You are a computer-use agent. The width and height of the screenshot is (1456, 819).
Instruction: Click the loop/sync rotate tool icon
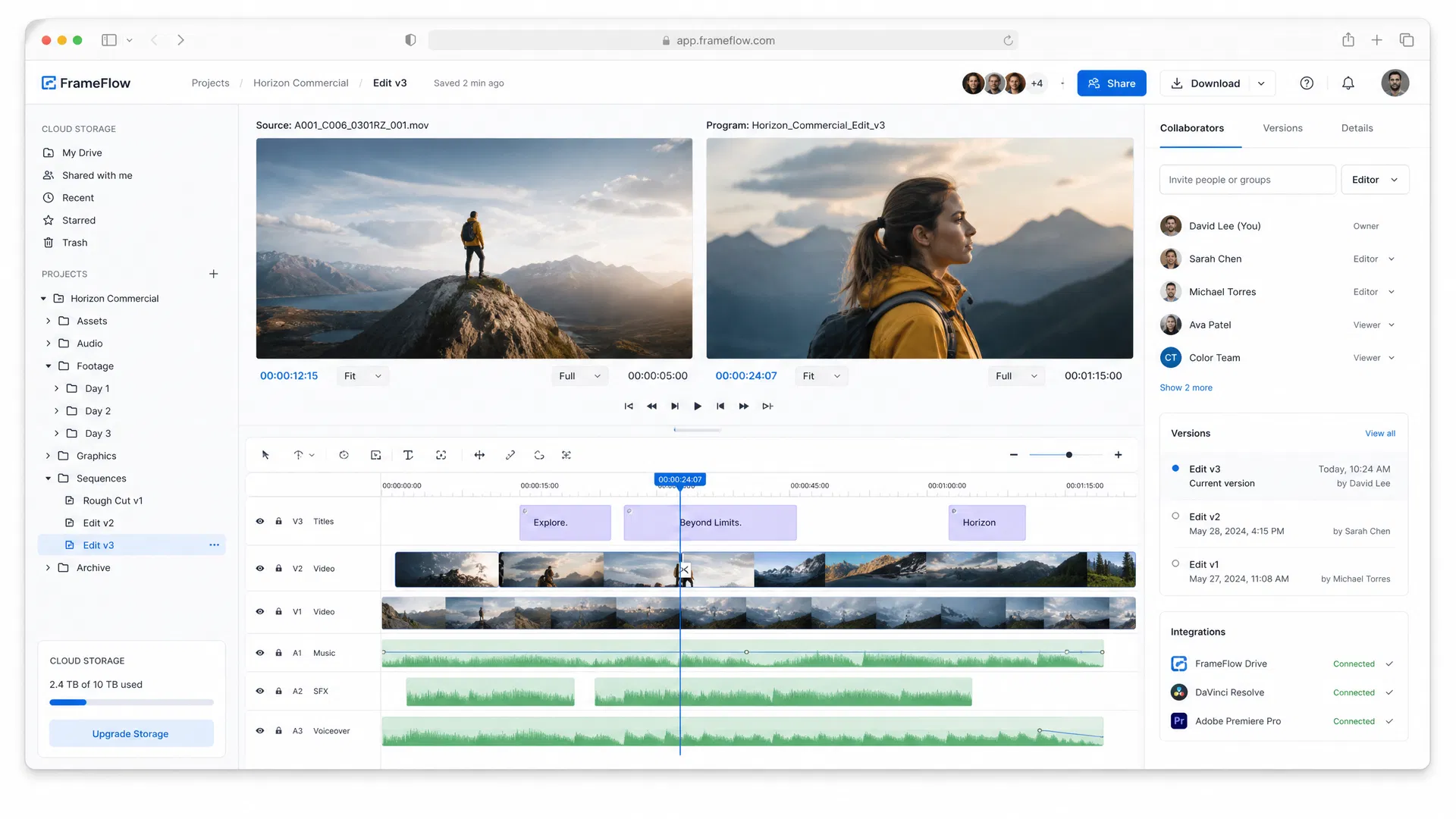pos(539,455)
